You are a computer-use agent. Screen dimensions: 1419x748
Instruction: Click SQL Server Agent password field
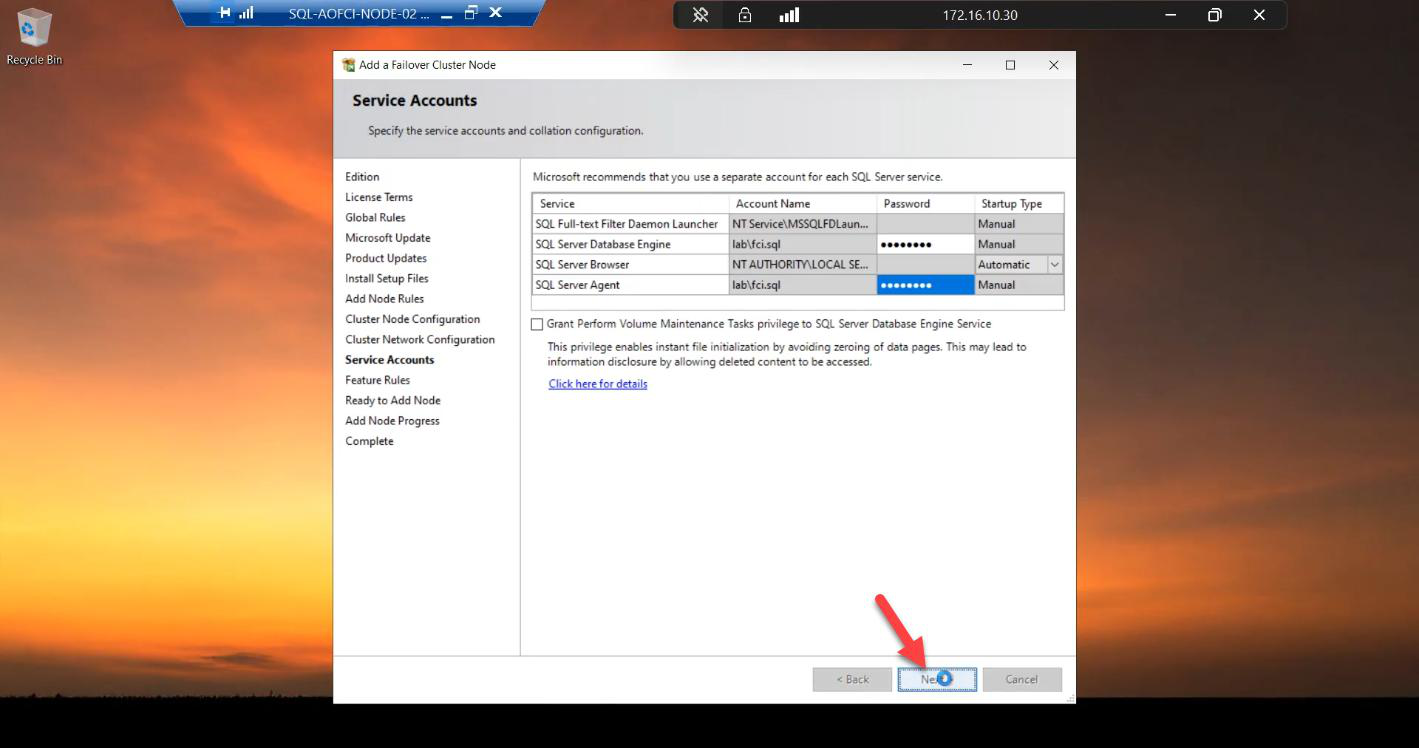pos(925,285)
